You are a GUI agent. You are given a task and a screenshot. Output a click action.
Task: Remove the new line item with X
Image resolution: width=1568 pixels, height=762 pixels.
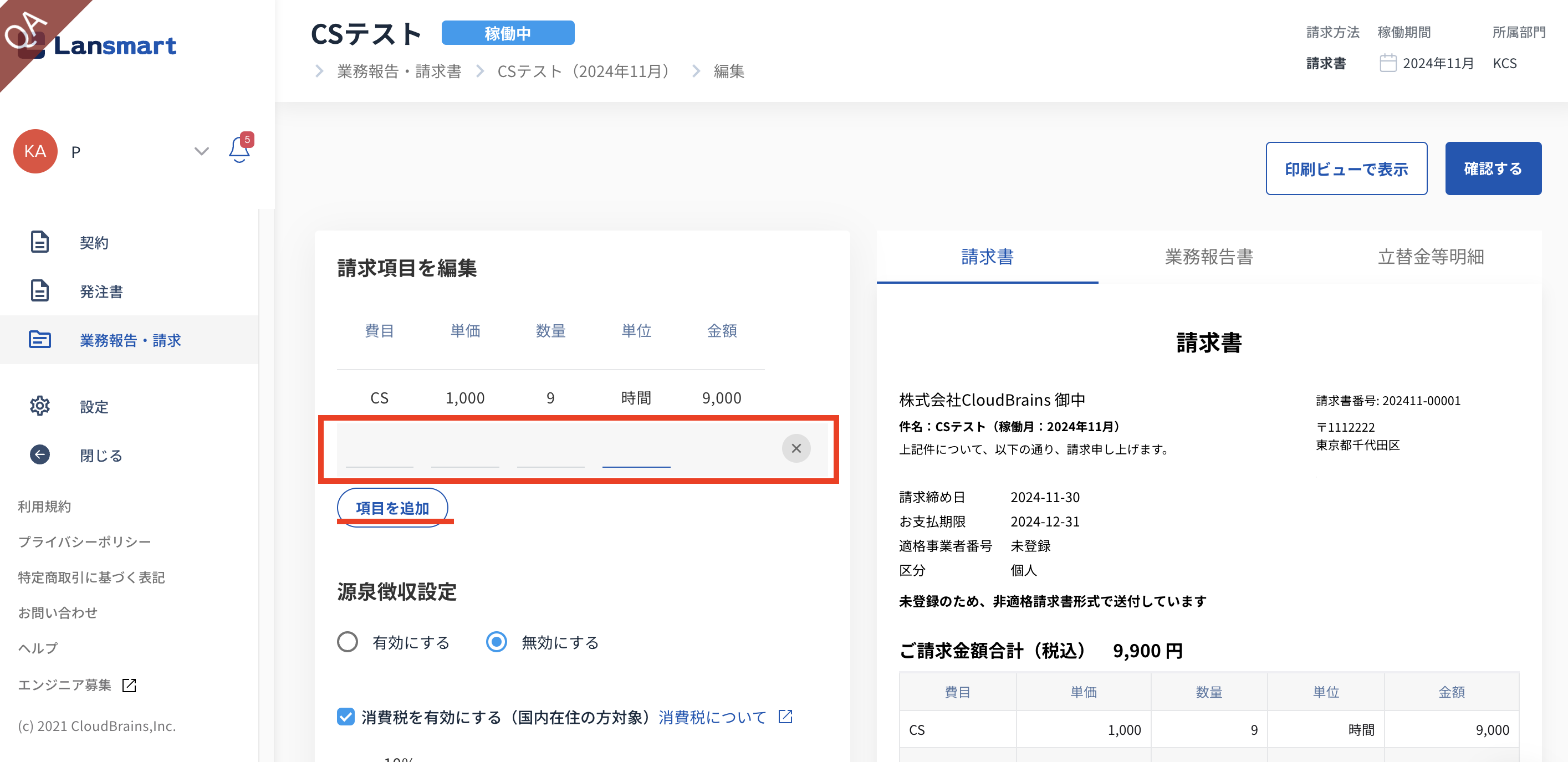[795, 448]
